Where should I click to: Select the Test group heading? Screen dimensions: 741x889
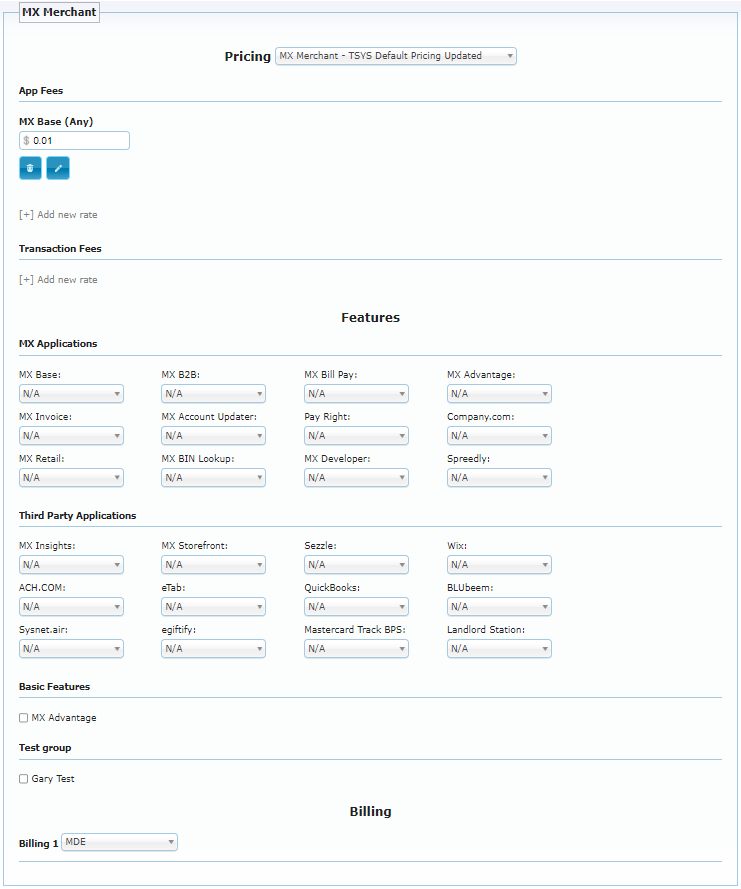(45, 748)
